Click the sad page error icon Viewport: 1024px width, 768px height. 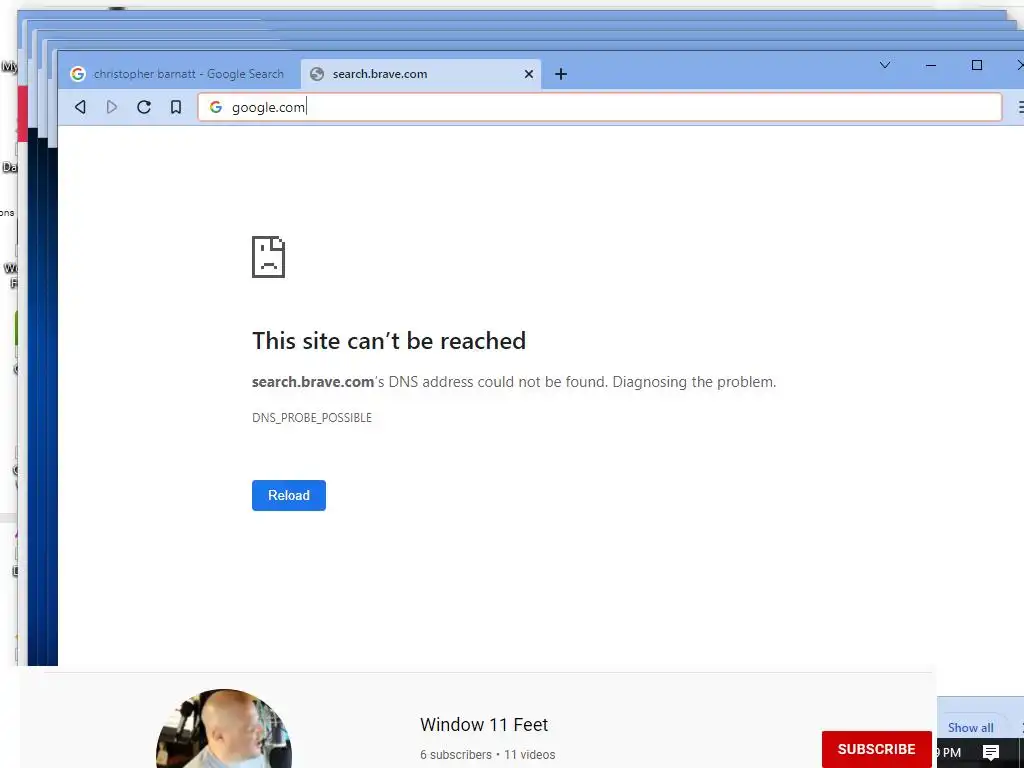point(268,257)
